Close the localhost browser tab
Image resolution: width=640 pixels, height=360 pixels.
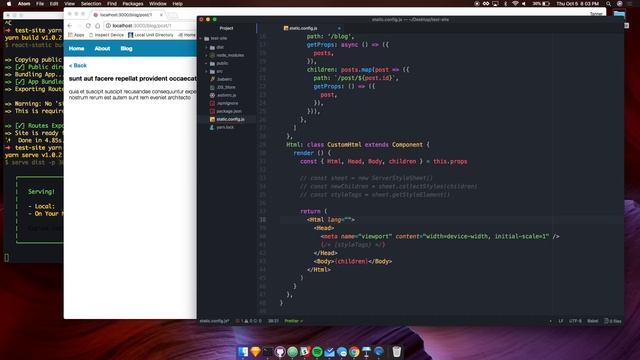(x=161, y=15)
